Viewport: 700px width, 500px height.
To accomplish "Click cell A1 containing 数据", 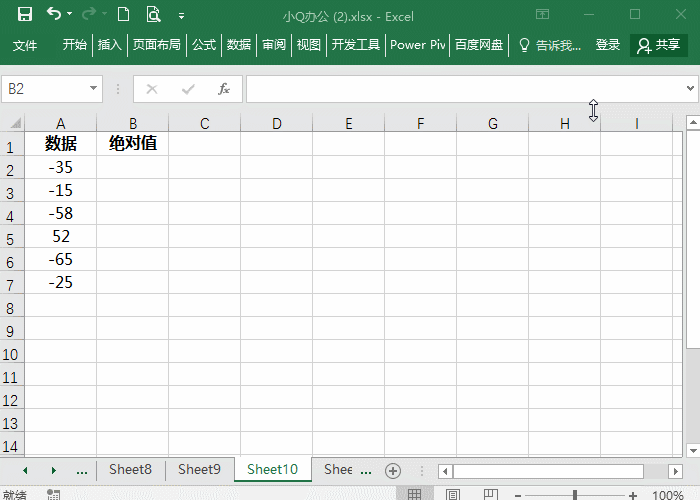I will tap(61, 144).
